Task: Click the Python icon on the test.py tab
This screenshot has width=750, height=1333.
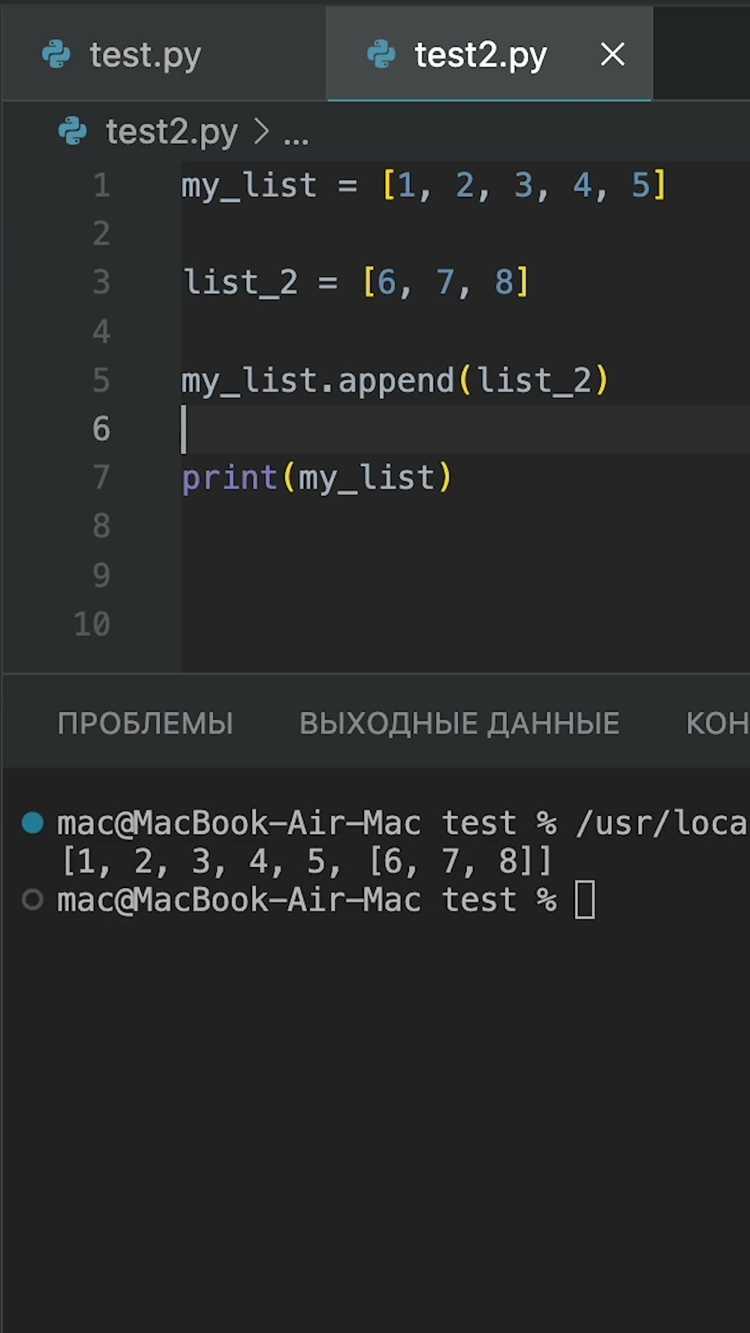Action: click(58, 54)
